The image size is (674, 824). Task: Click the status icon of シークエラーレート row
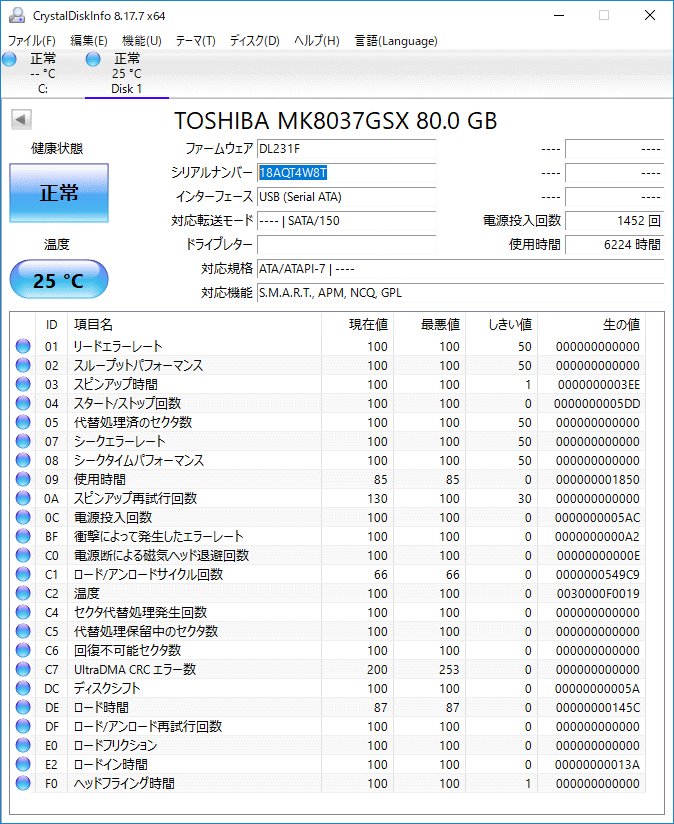tap(23, 441)
